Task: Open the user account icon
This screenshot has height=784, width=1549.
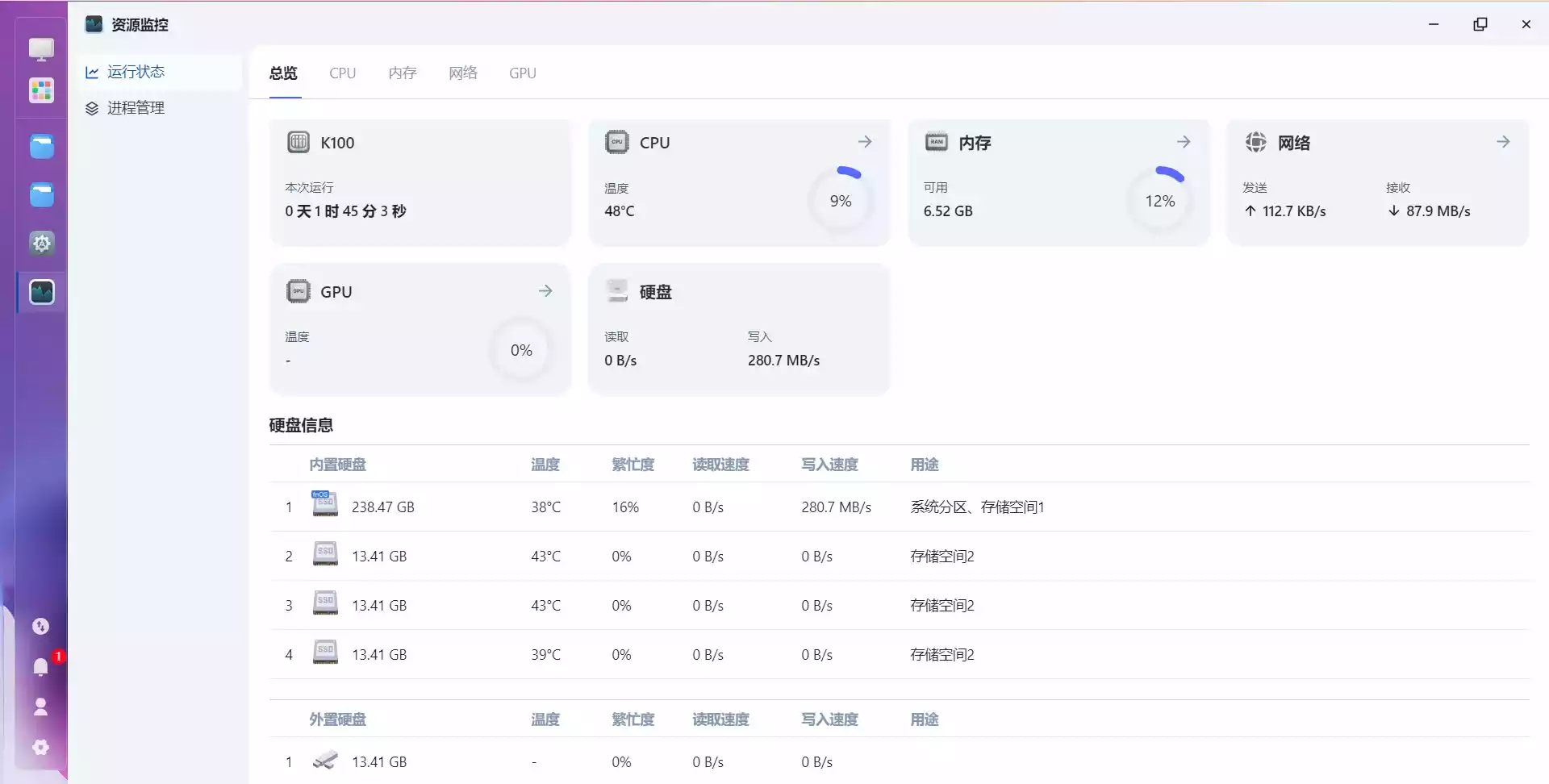Action: (40, 707)
